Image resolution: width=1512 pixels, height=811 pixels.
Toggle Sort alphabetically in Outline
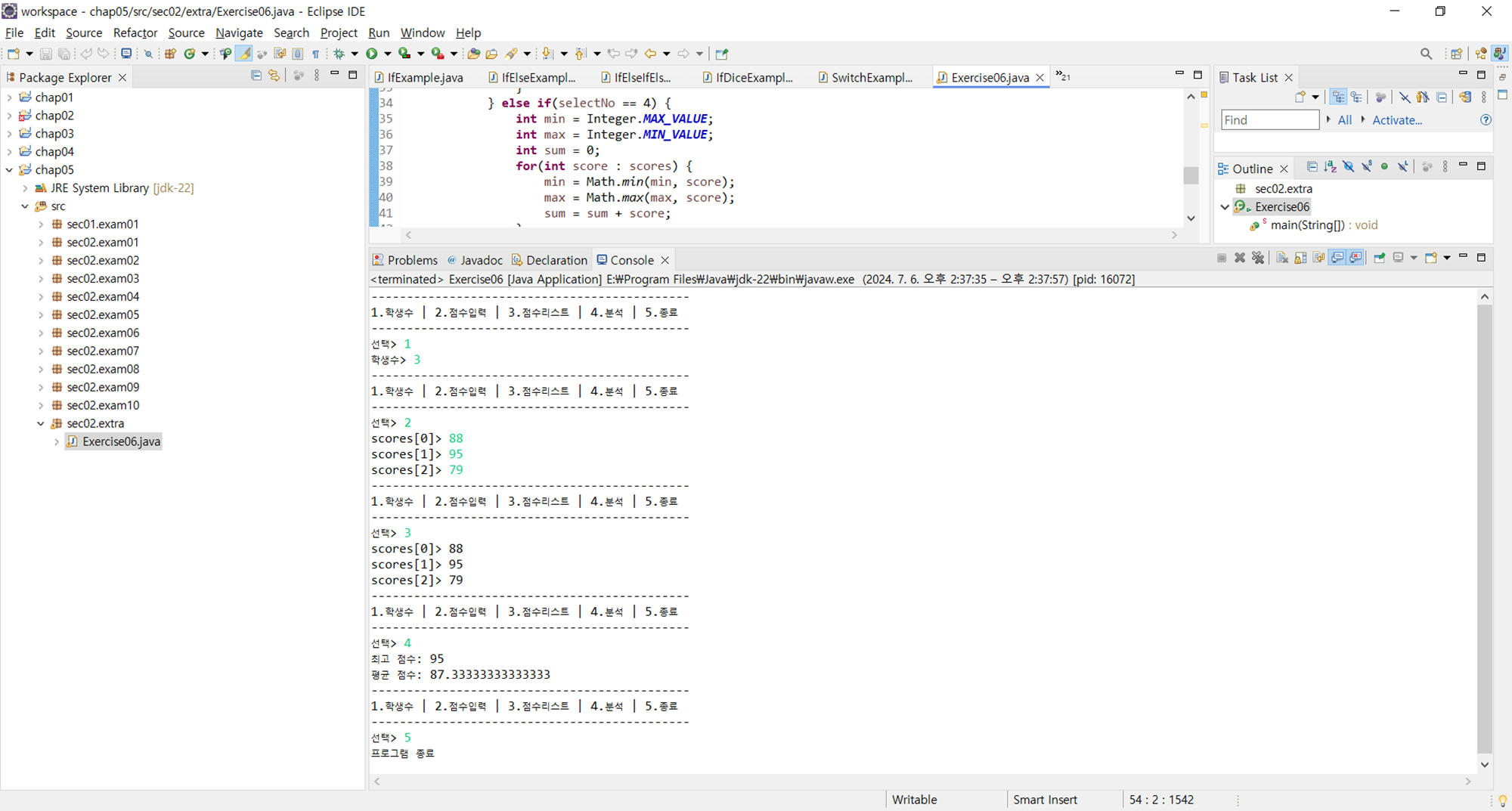tap(1331, 167)
